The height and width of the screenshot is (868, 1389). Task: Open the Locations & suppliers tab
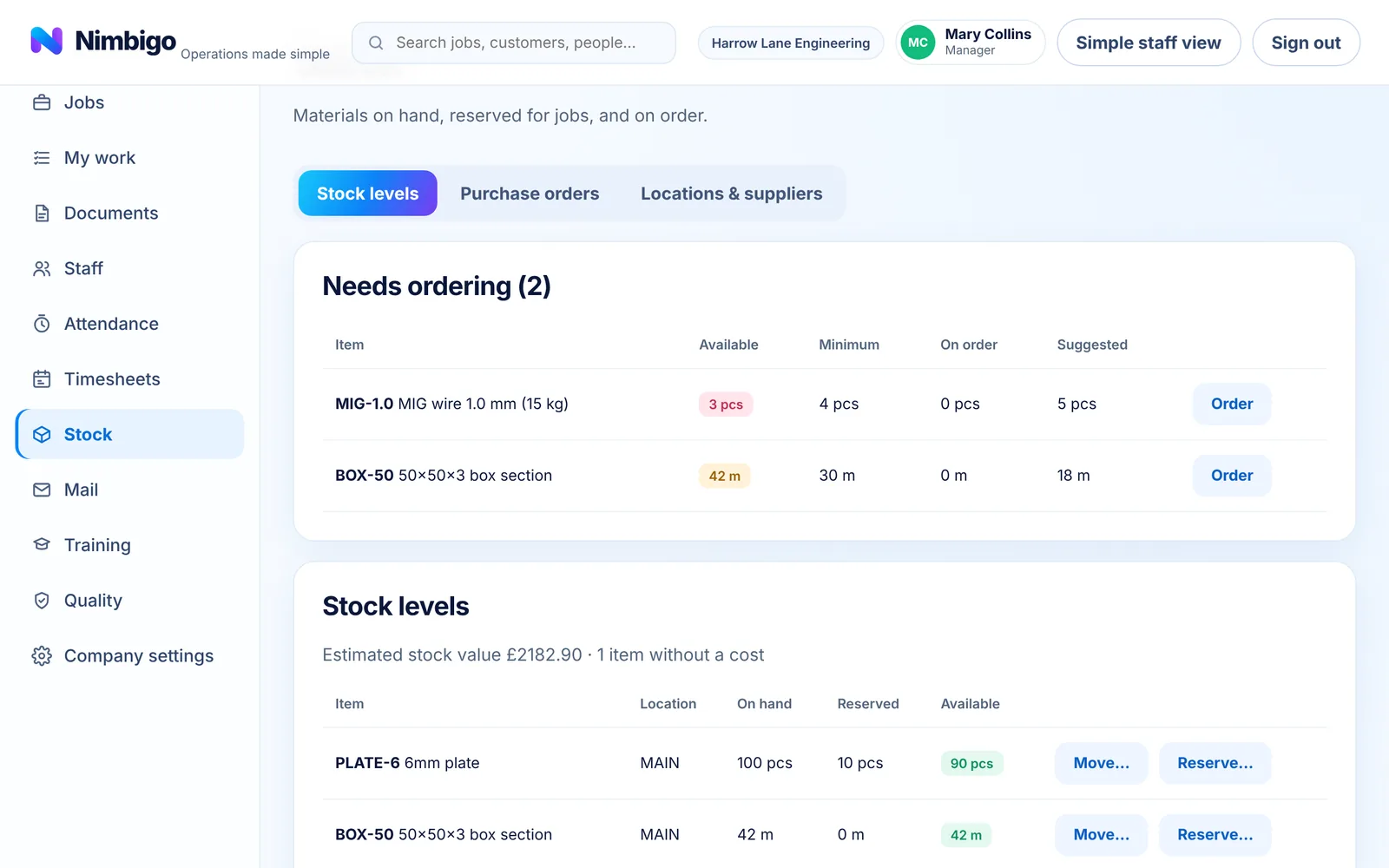point(731,194)
